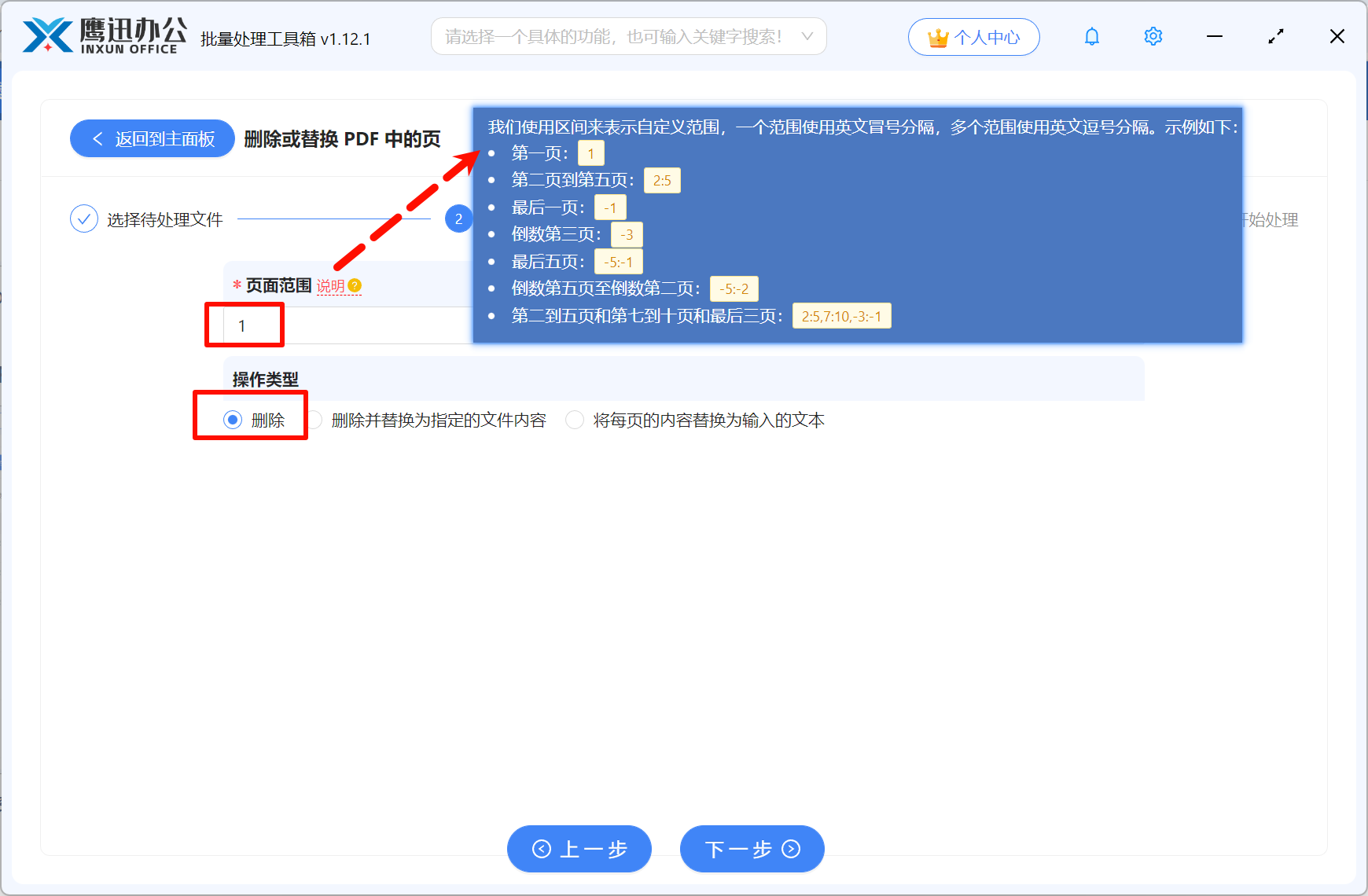Click the arrow icon inside 下一步 button

[x=790, y=849]
